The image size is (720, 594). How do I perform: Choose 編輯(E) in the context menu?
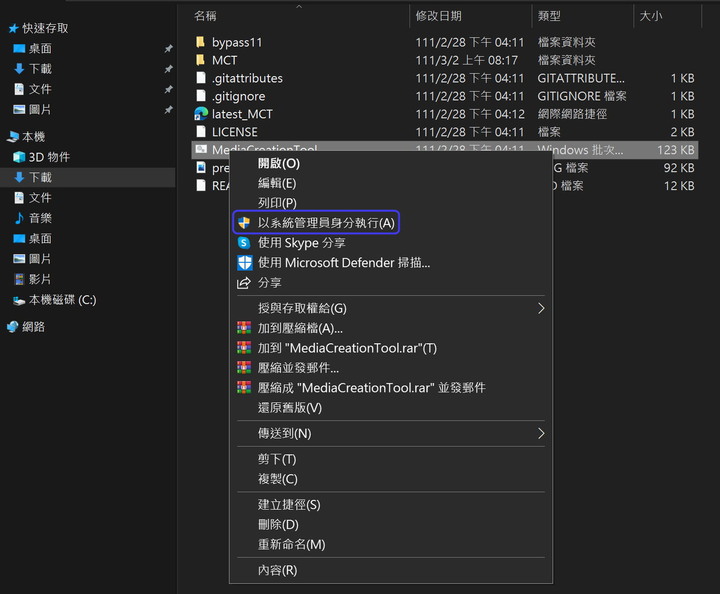click(390, 183)
